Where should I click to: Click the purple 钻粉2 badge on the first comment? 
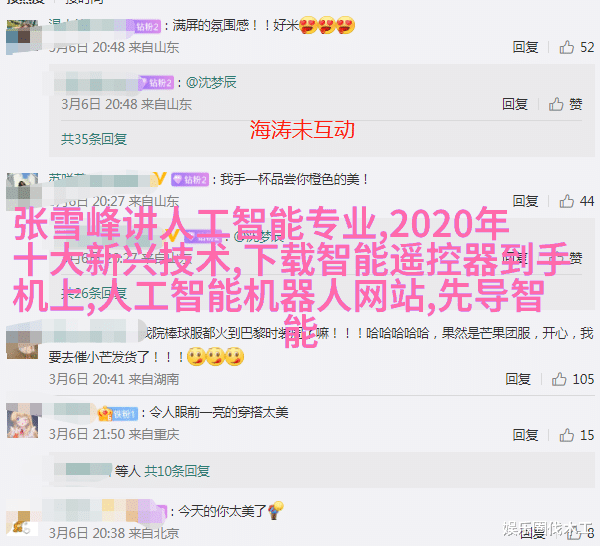pyautogui.click(x=147, y=26)
